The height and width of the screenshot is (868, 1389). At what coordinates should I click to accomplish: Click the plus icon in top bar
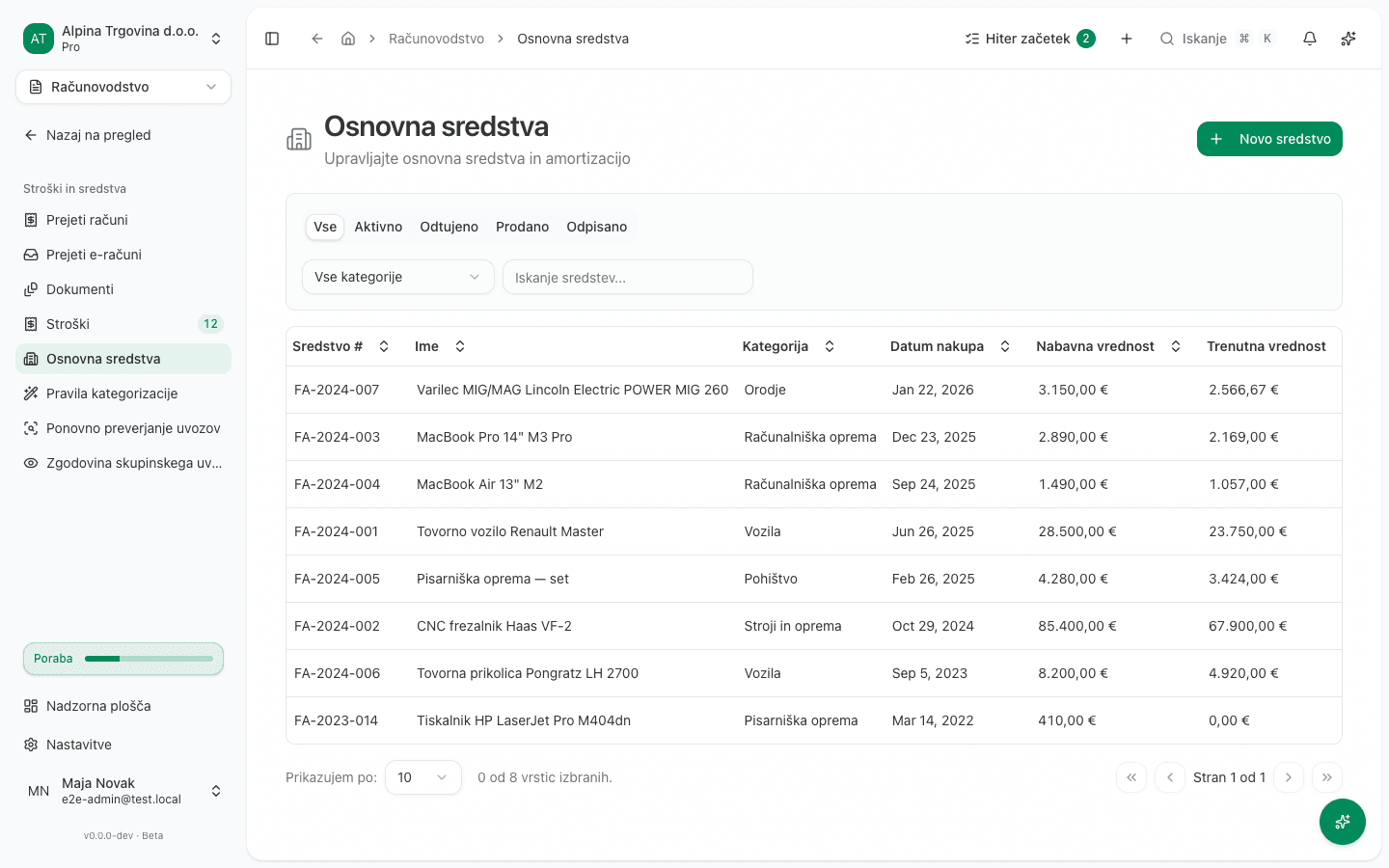1127,39
